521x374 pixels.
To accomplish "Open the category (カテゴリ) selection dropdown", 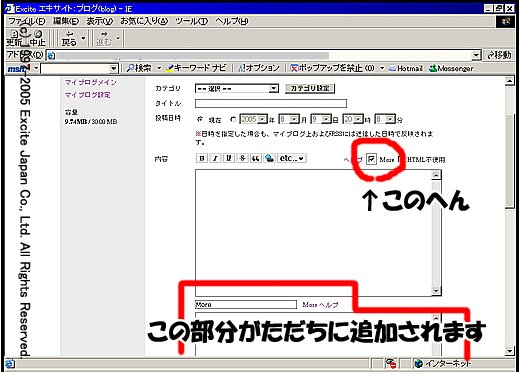I will 237,88.
